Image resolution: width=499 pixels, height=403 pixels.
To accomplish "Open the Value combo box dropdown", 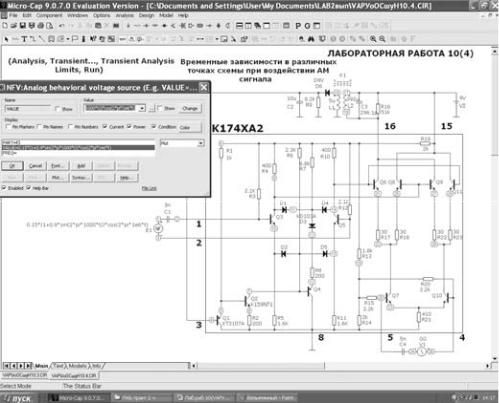I will (142, 108).
